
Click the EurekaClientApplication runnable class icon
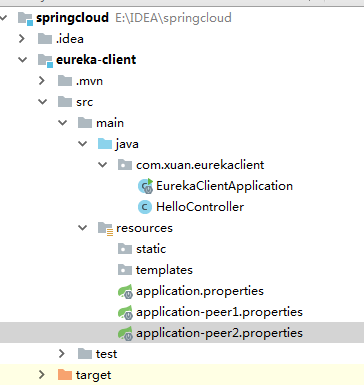point(145,186)
